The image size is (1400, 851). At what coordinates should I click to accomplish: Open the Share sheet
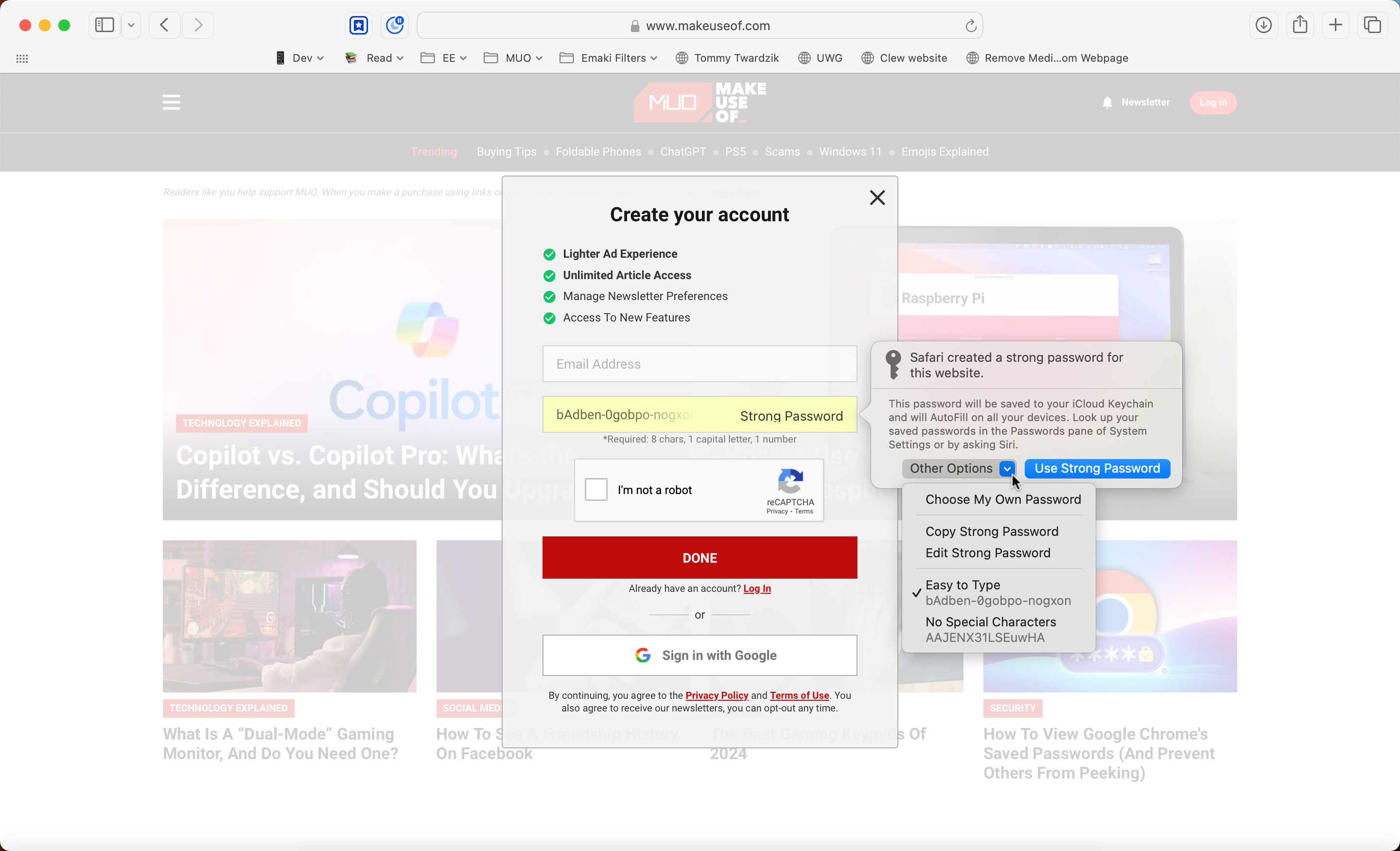pyautogui.click(x=1300, y=25)
